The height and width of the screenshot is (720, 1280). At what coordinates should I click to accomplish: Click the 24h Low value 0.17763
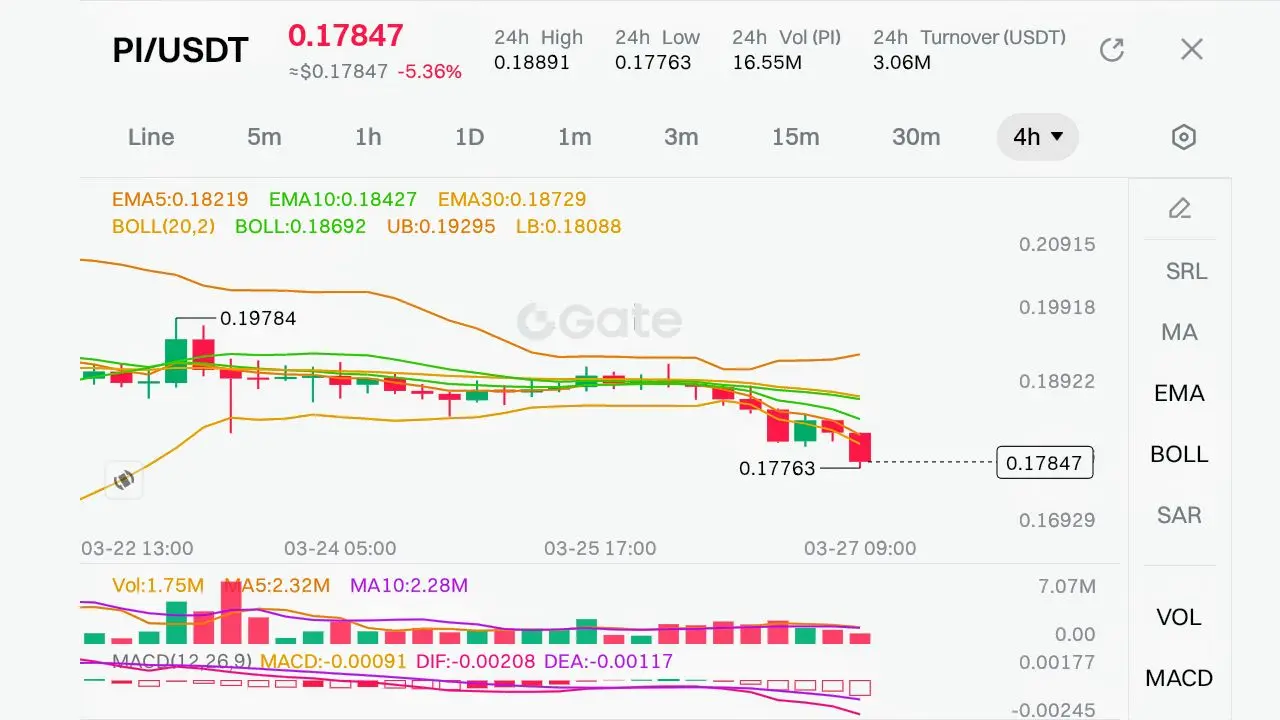pos(653,62)
